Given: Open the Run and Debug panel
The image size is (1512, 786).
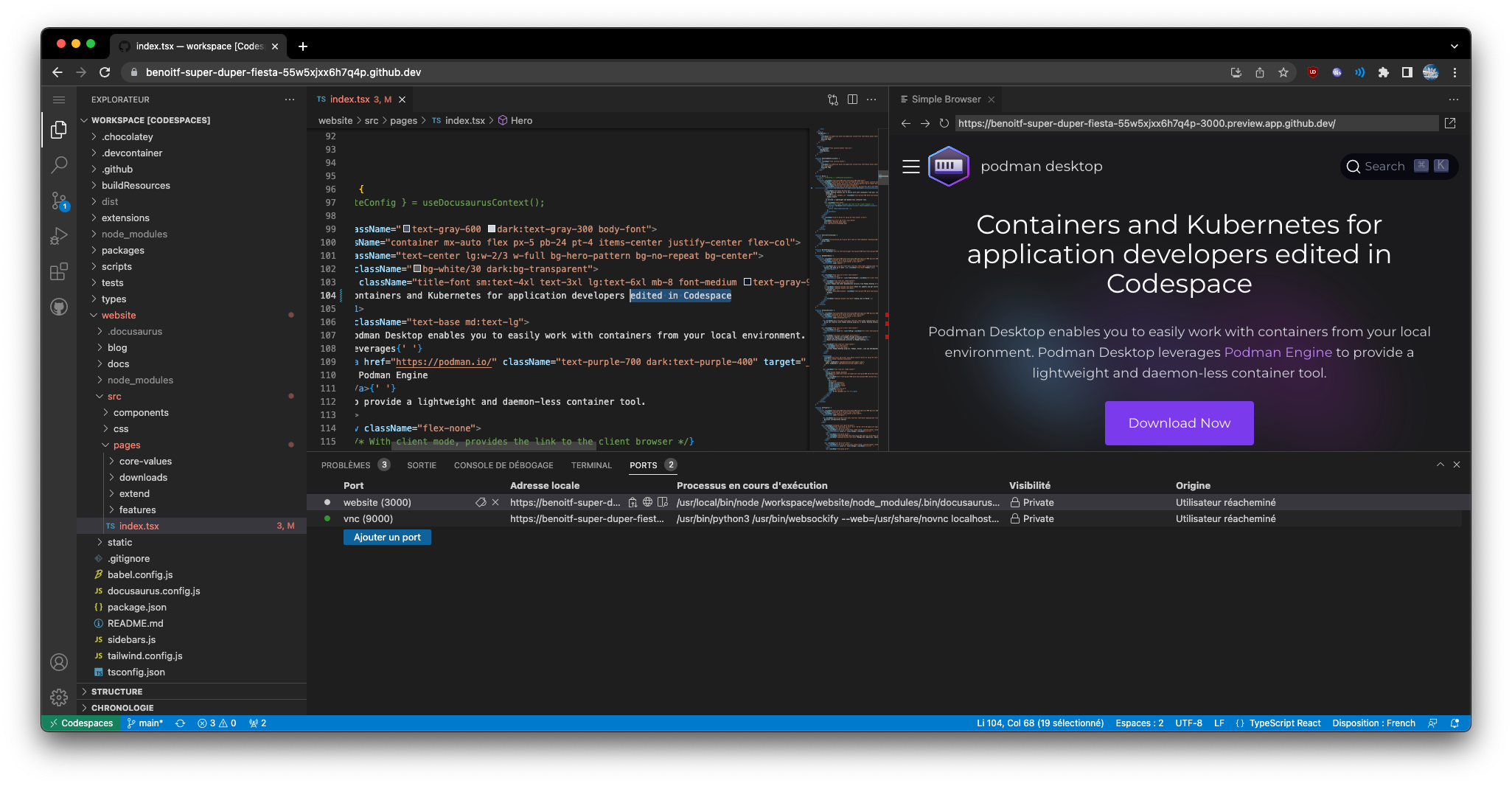Looking at the screenshot, I should tap(59, 235).
